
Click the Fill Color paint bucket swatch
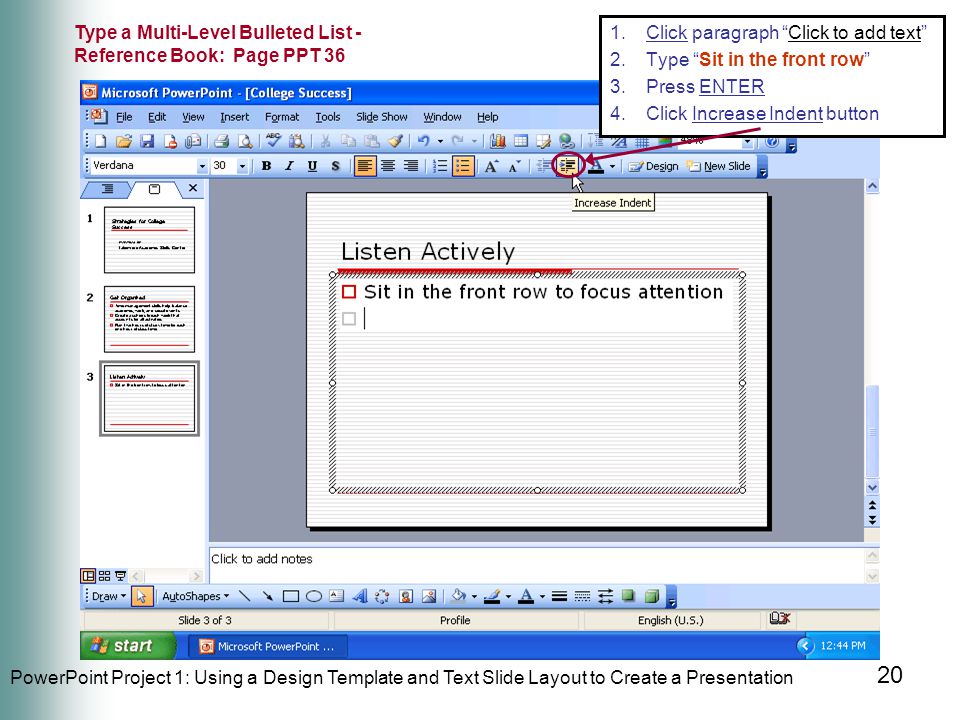point(458,596)
